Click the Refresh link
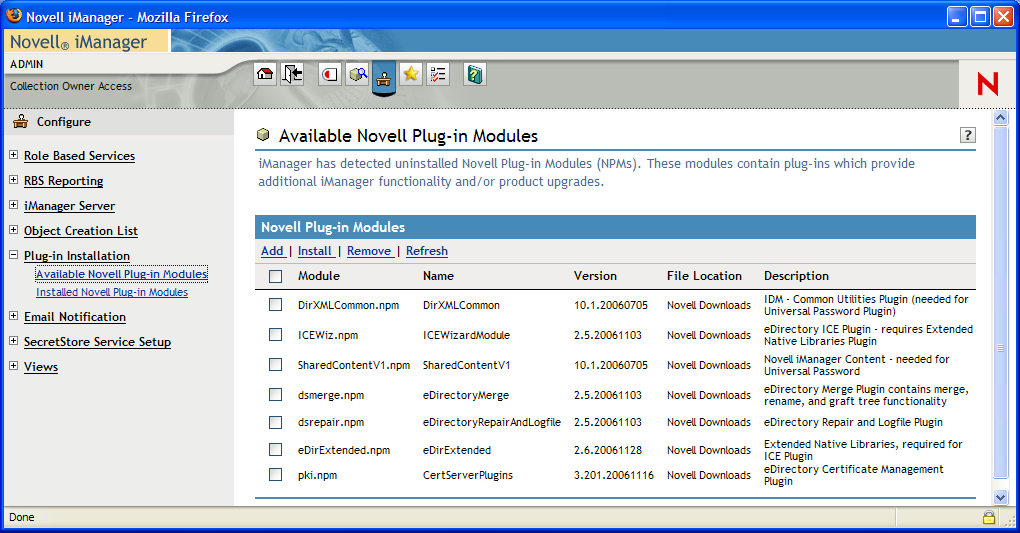 point(427,251)
